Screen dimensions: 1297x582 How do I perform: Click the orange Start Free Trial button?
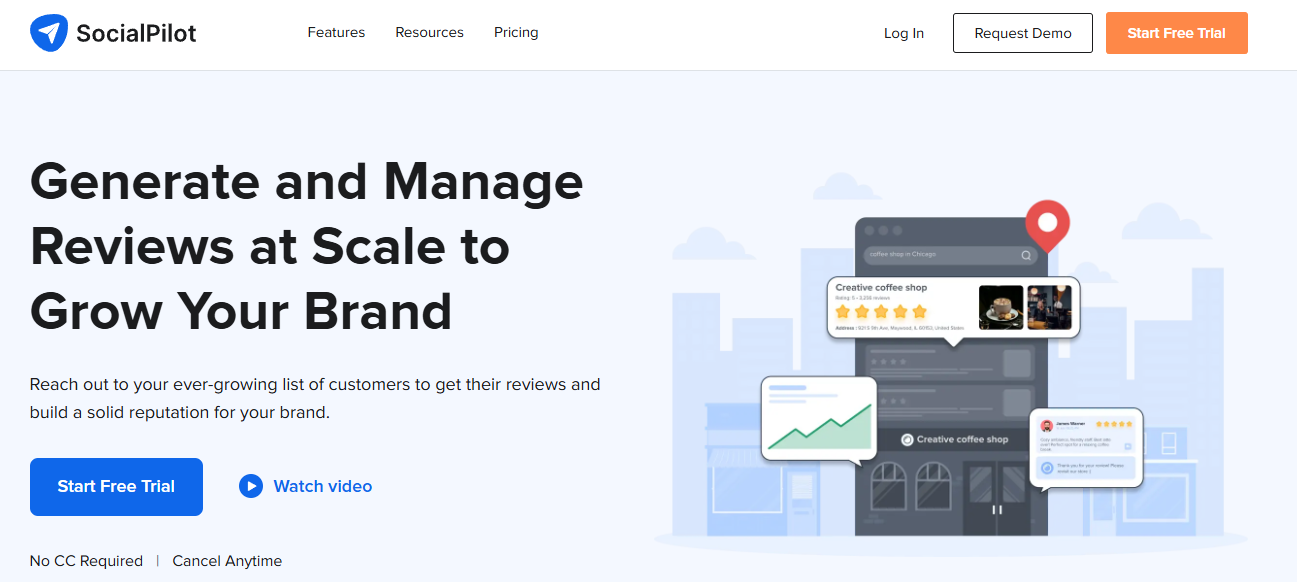(1176, 33)
